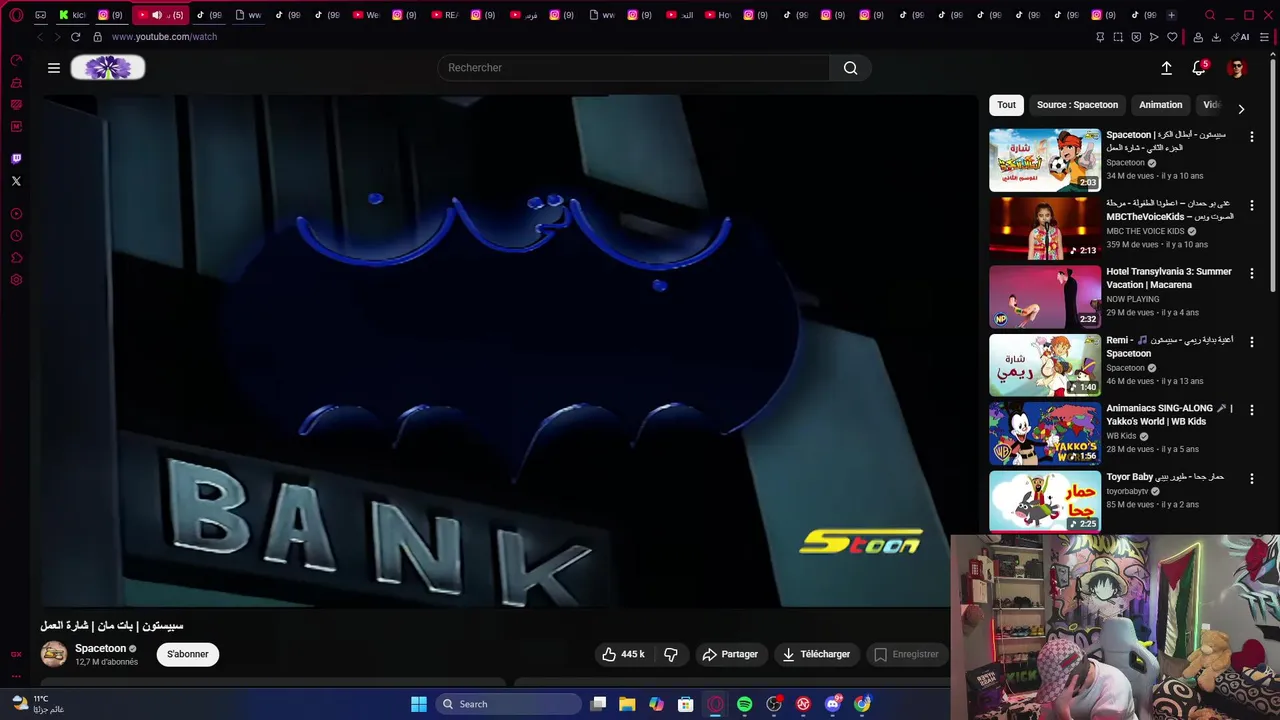
Task: Click the padlock site info icon
Action: pyautogui.click(x=97, y=37)
